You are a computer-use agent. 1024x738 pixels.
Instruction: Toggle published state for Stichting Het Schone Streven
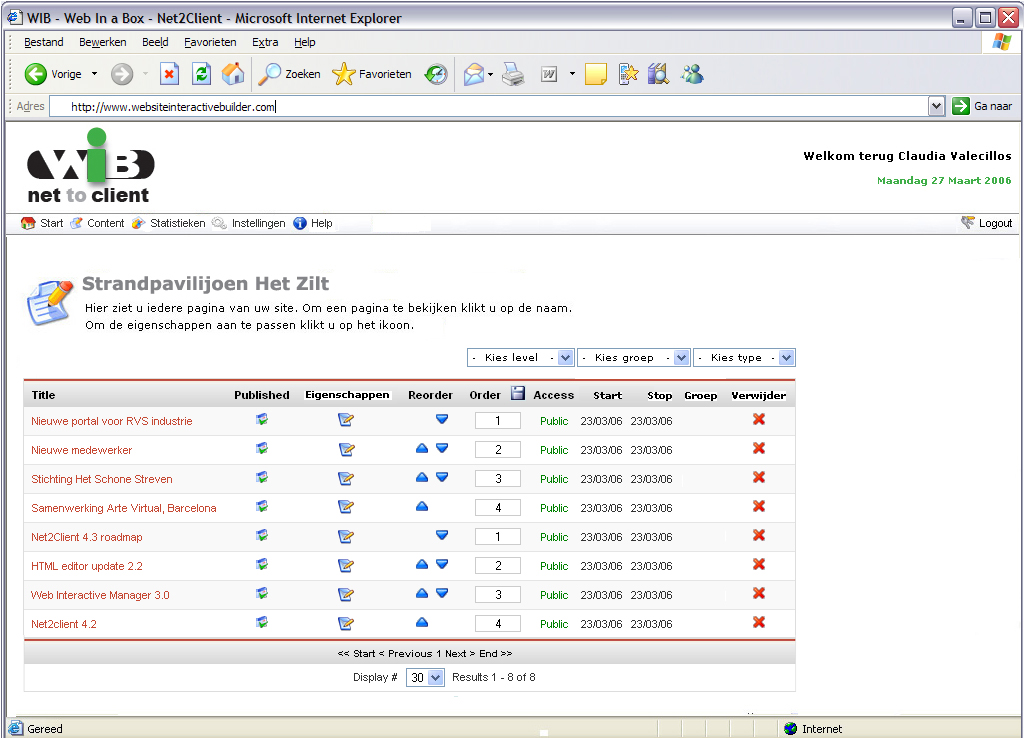pos(262,477)
